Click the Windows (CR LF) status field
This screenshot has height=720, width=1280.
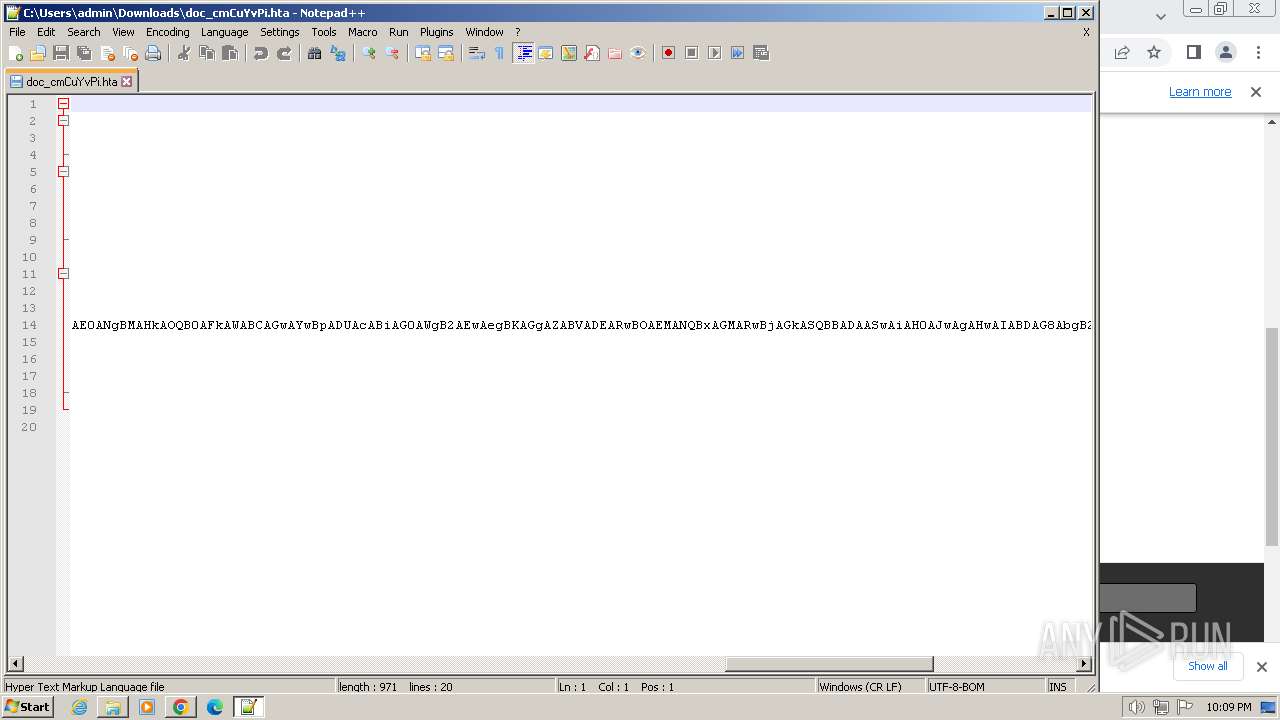(870, 687)
